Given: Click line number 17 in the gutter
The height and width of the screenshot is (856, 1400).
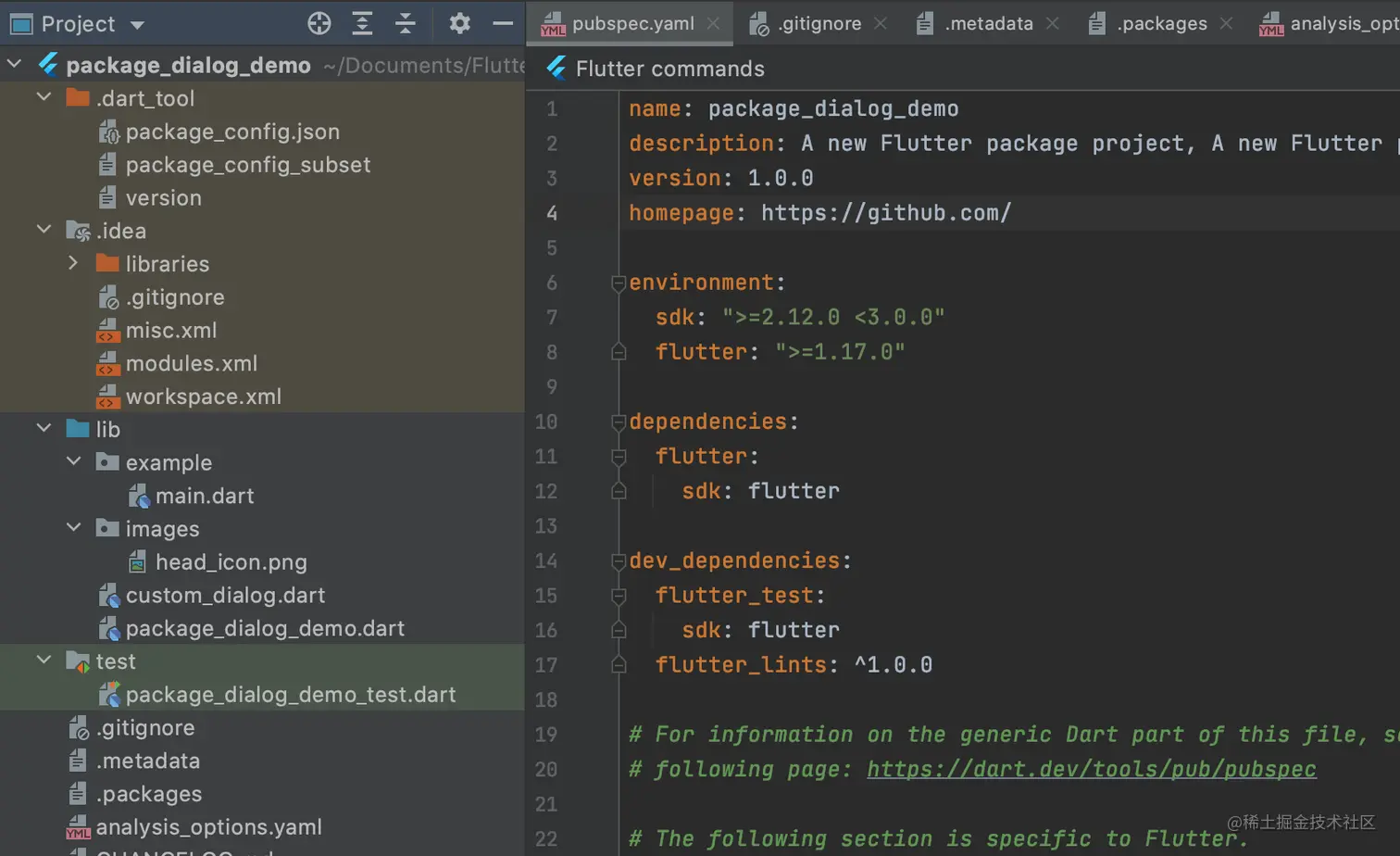Looking at the screenshot, I should [546, 665].
